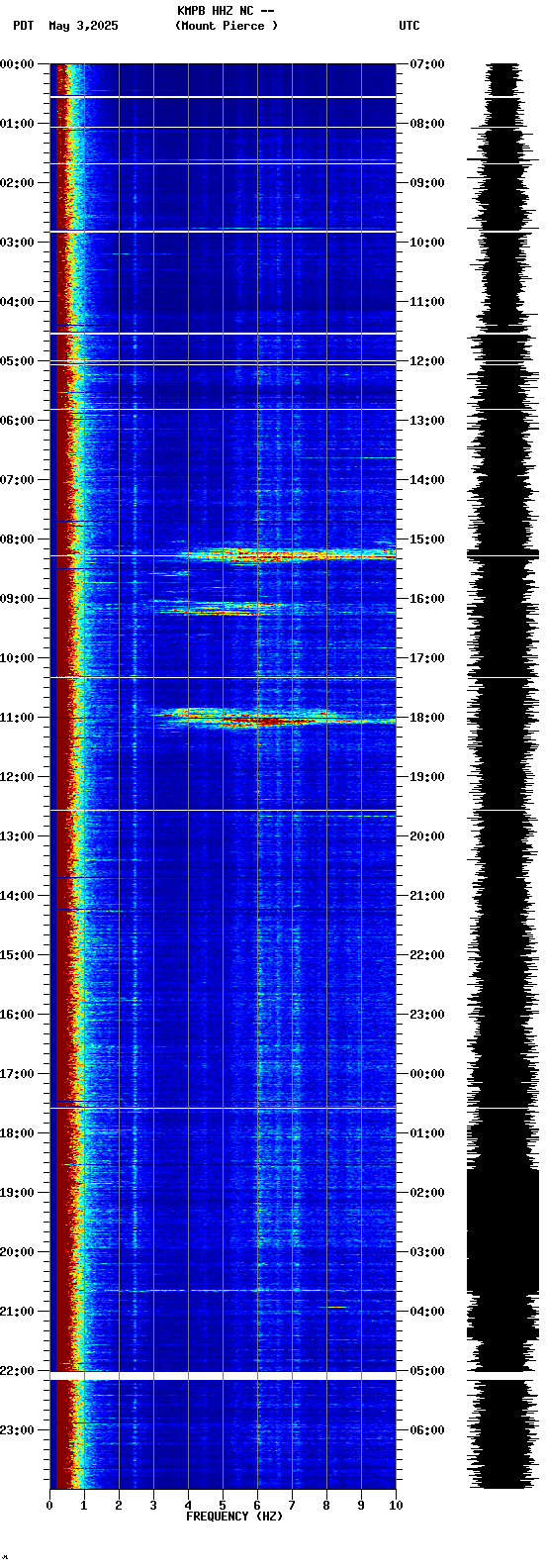
Task: Click the frequency axis tick '3'
Action: pyautogui.click(x=153, y=1506)
